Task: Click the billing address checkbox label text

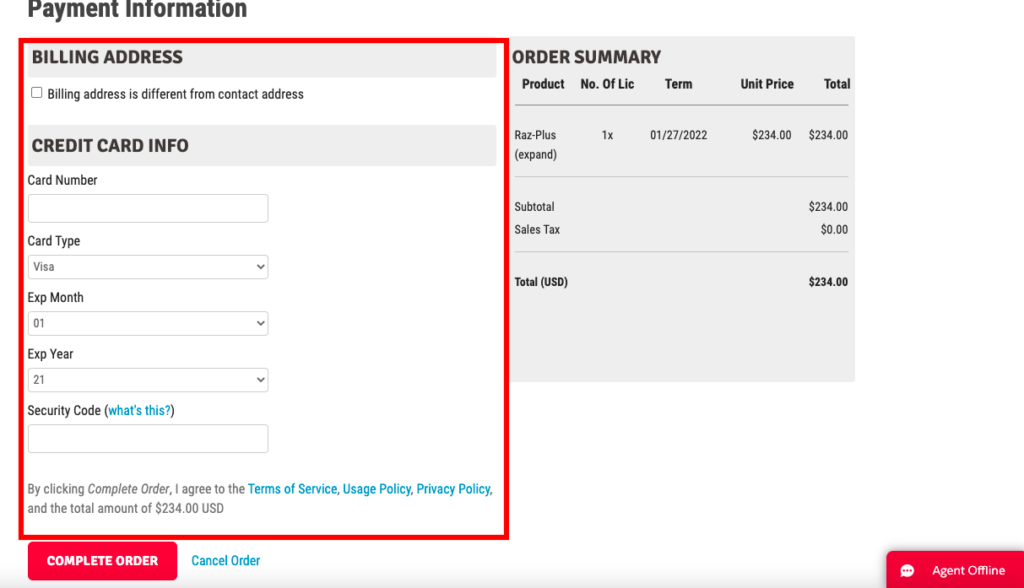Action: coord(175,94)
